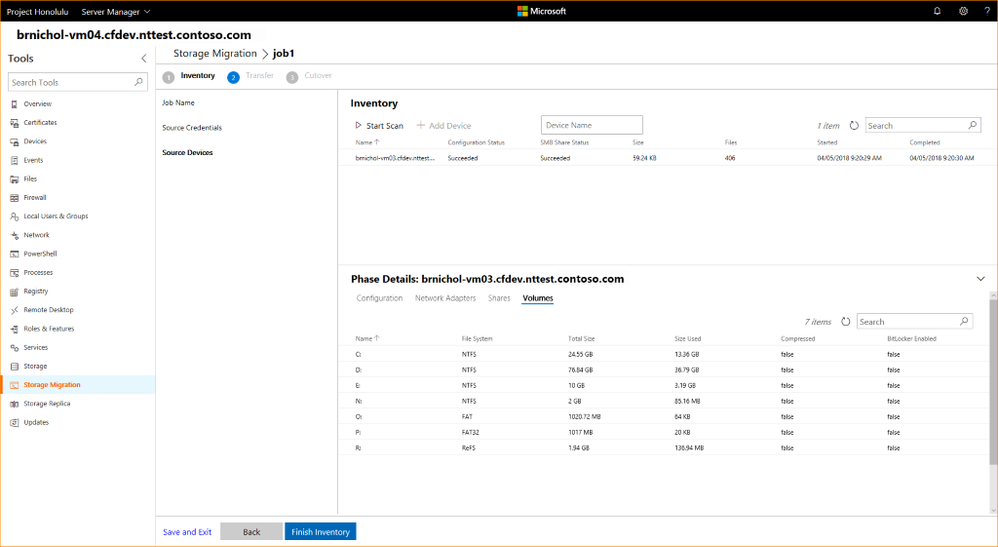This screenshot has width=998, height=547.
Task: Select Source Credentials section
Action: 192,127
